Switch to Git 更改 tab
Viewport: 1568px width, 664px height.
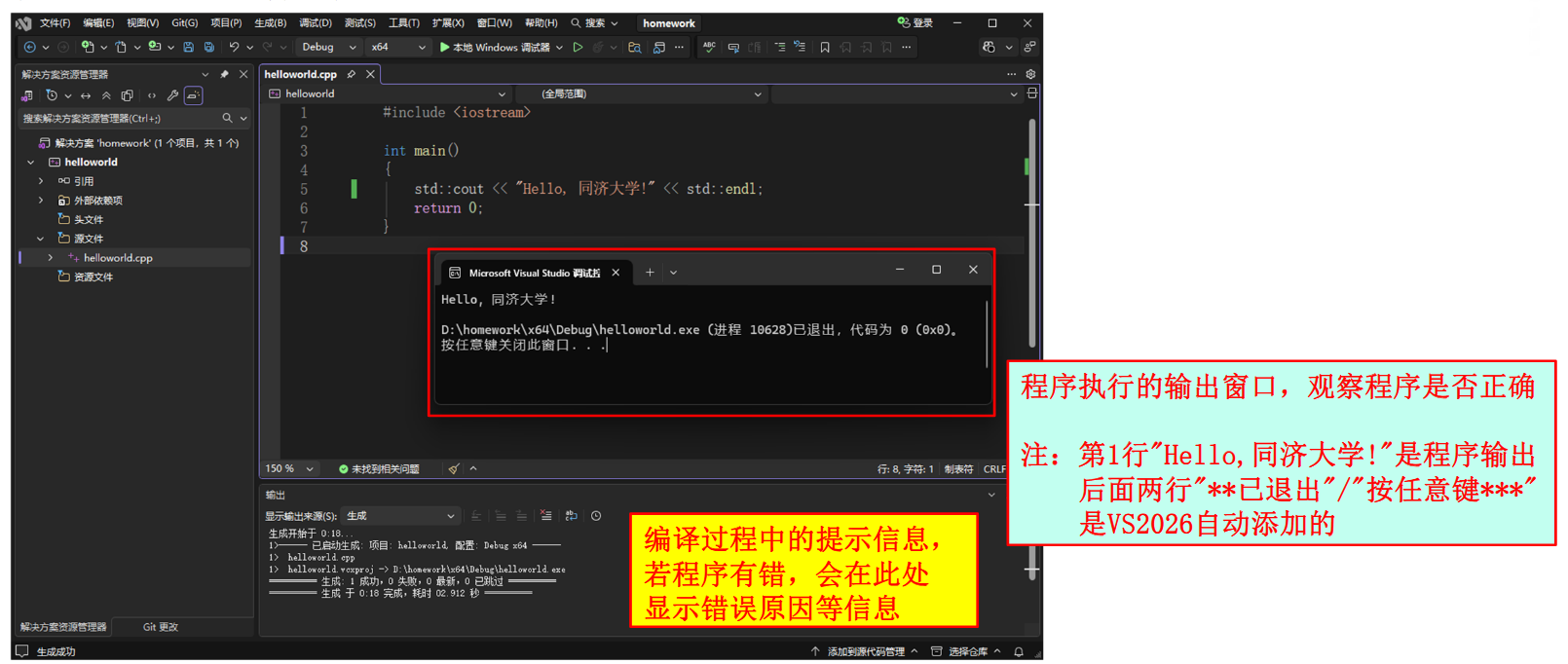click(x=161, y=627)
